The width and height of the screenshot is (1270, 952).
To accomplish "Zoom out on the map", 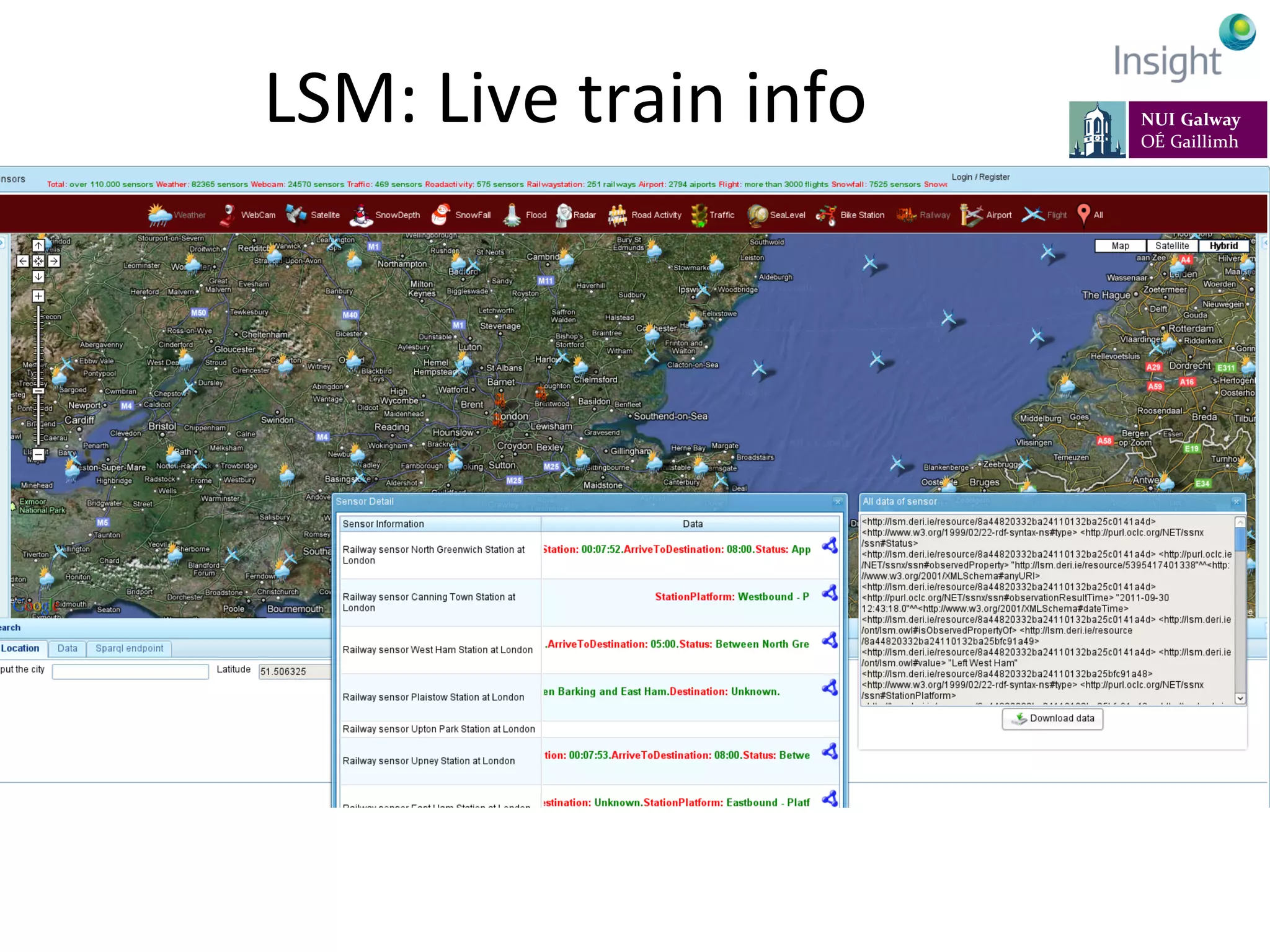I will 38,454.
